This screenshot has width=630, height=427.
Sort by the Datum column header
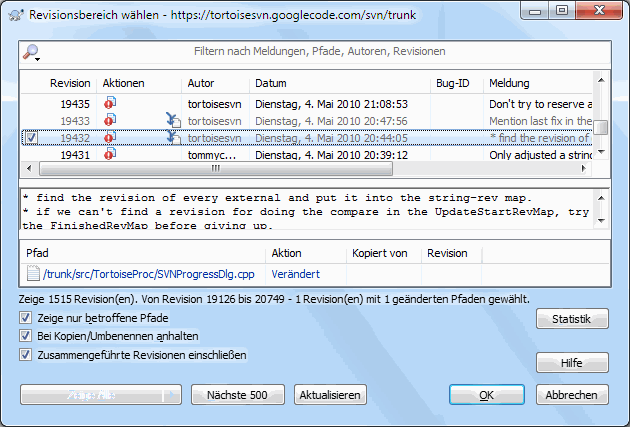(340, 83)
